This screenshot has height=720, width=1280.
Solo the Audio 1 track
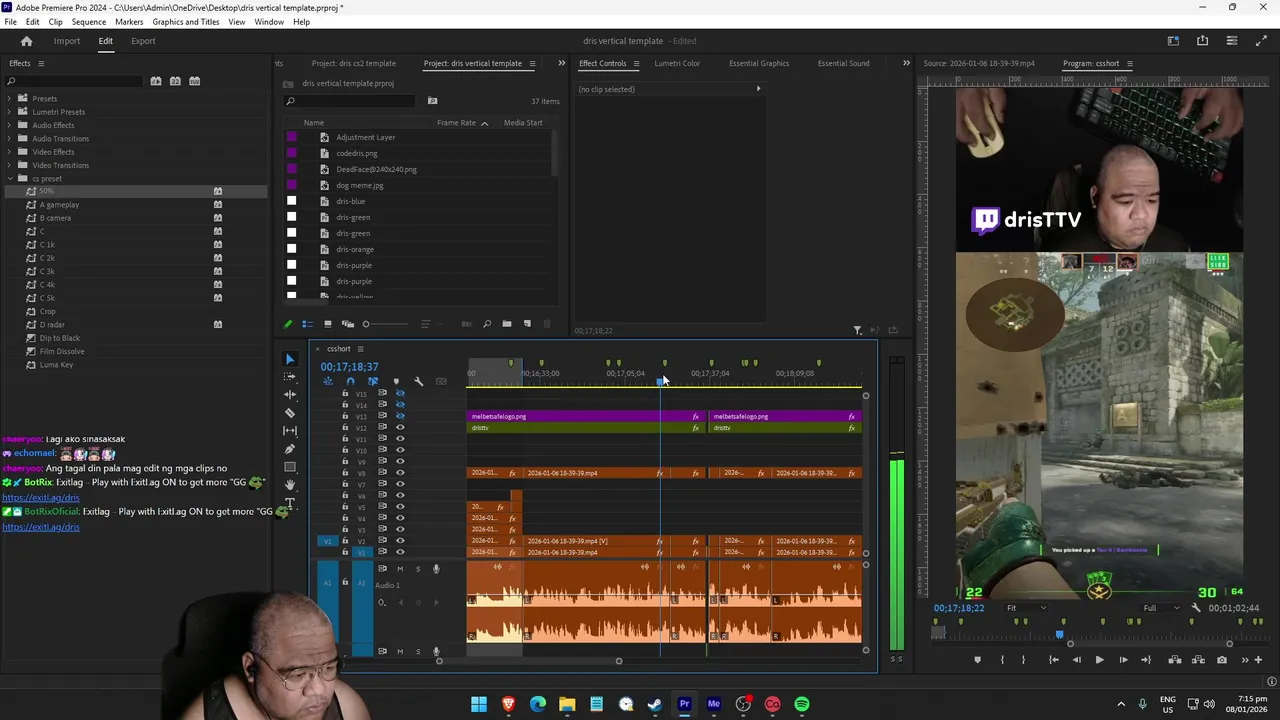417,569
